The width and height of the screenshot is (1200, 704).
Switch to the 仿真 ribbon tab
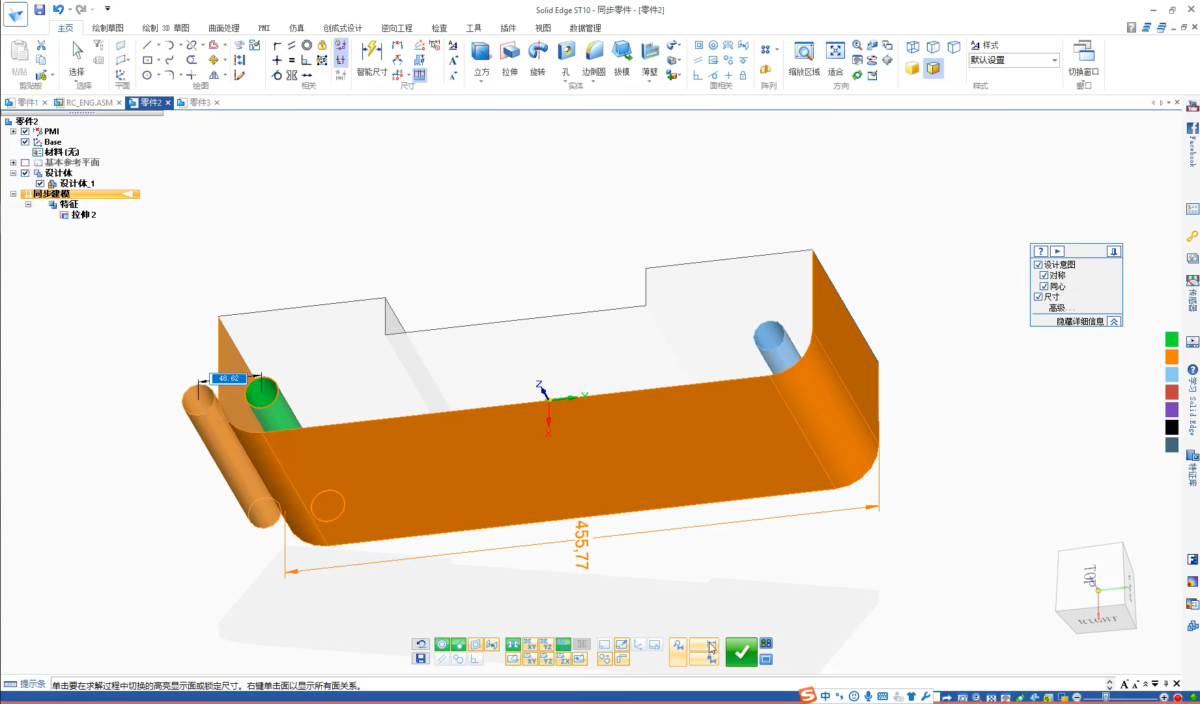tap(297, 29)
